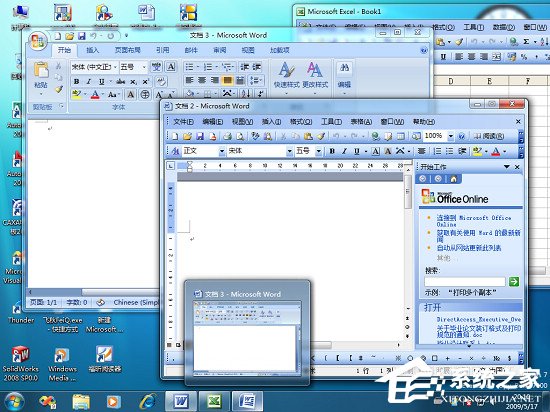Open the font dropdown showing 宋体 in 文档 2
Screen dimensions: 550x412
coord(289,151)
